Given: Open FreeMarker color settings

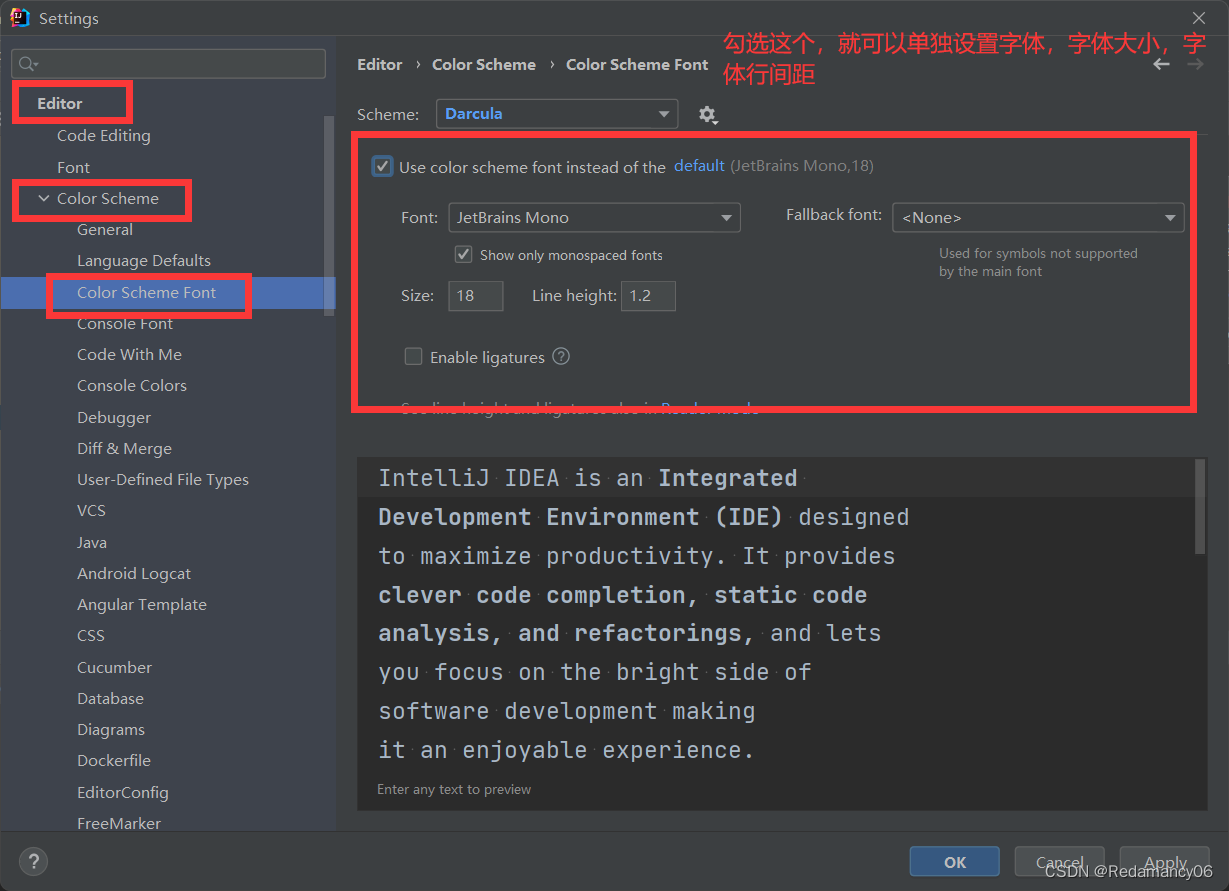Looking at the screenshot, I should click(x=119, y=823).
